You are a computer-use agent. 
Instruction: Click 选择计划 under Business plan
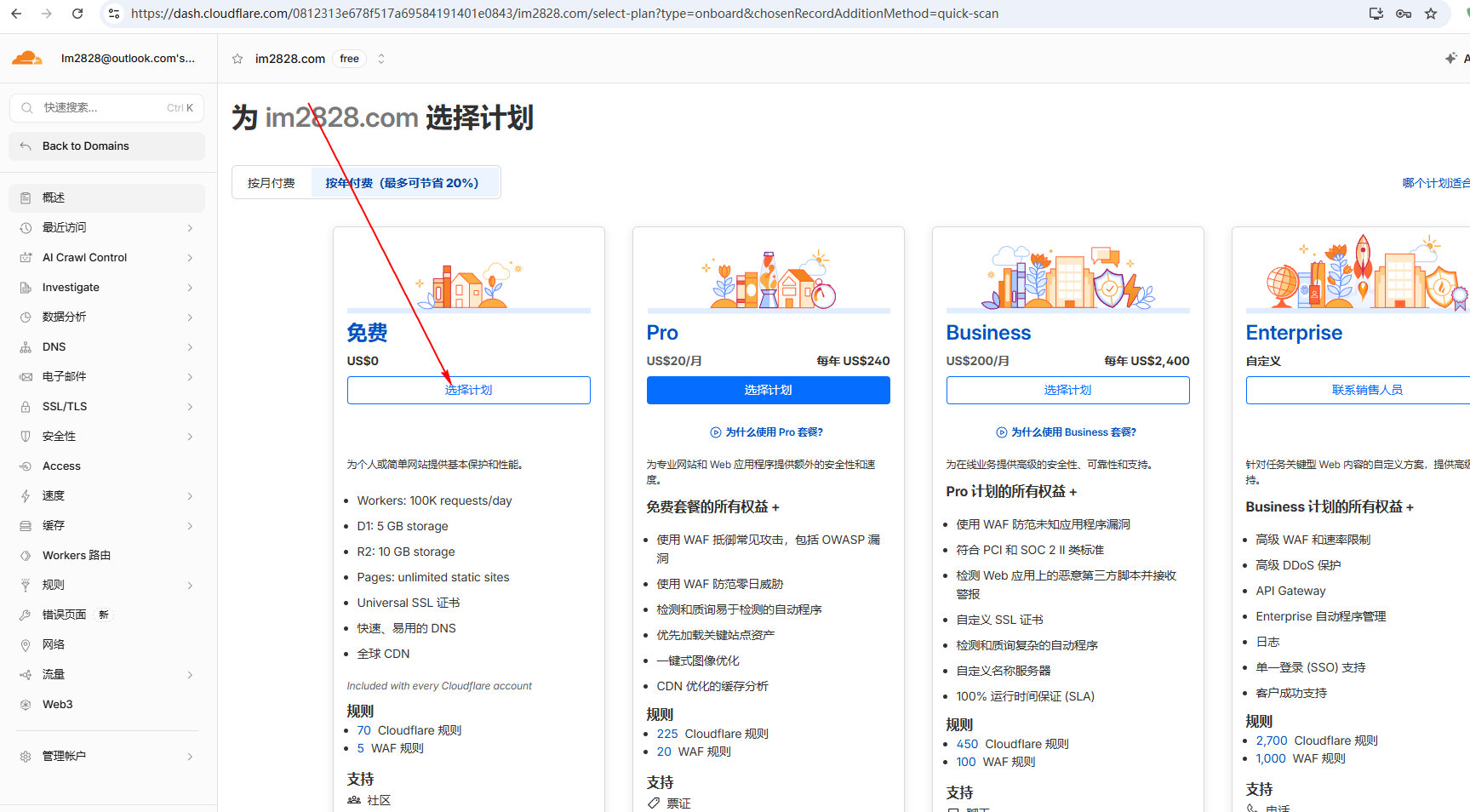point(1067,390)
